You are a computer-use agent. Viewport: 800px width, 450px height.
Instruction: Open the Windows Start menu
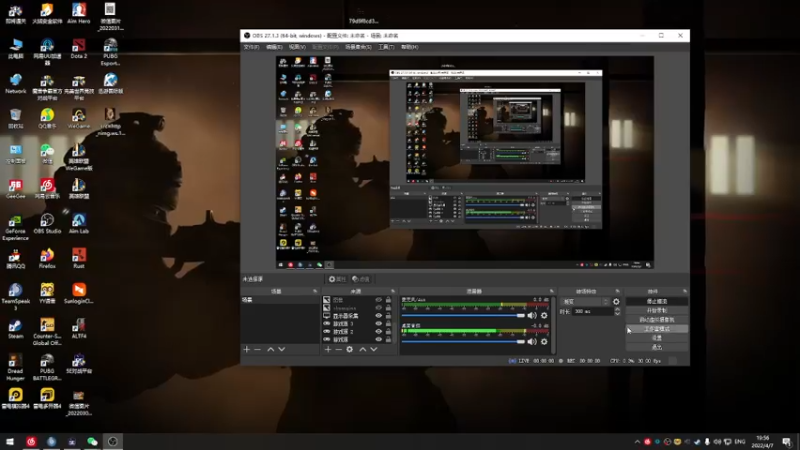pos(10,441)
